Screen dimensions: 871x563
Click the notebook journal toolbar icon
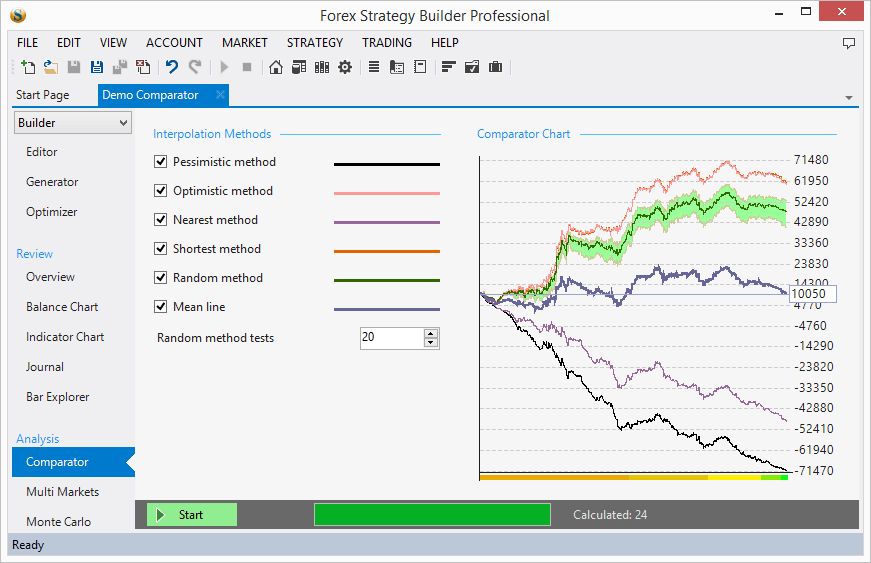421,67
